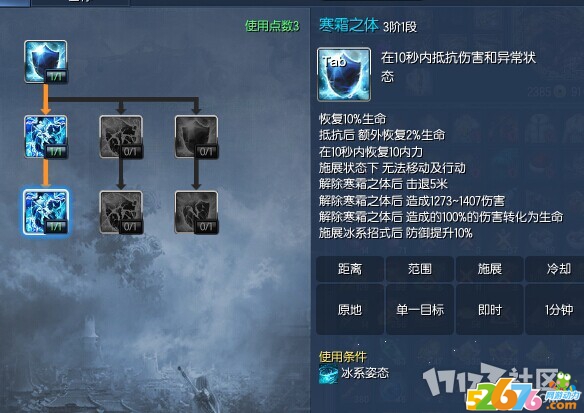Click the 使用条件 label
The image size is (584, 413).
click(x=343, y=357)
